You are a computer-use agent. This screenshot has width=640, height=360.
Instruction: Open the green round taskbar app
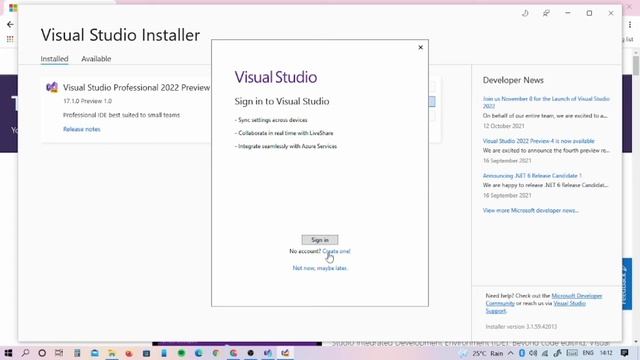(182, 353)
